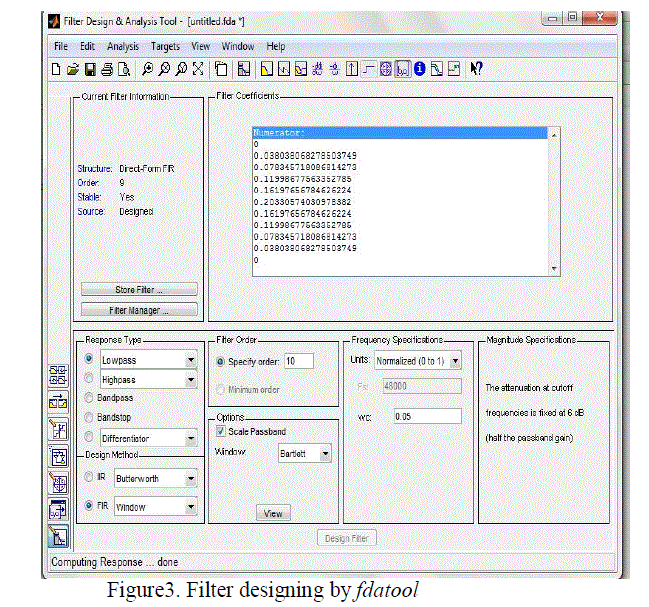Open the Targets menu
Viewport: 649px width, 607px height.
click(x=165, y=46)
